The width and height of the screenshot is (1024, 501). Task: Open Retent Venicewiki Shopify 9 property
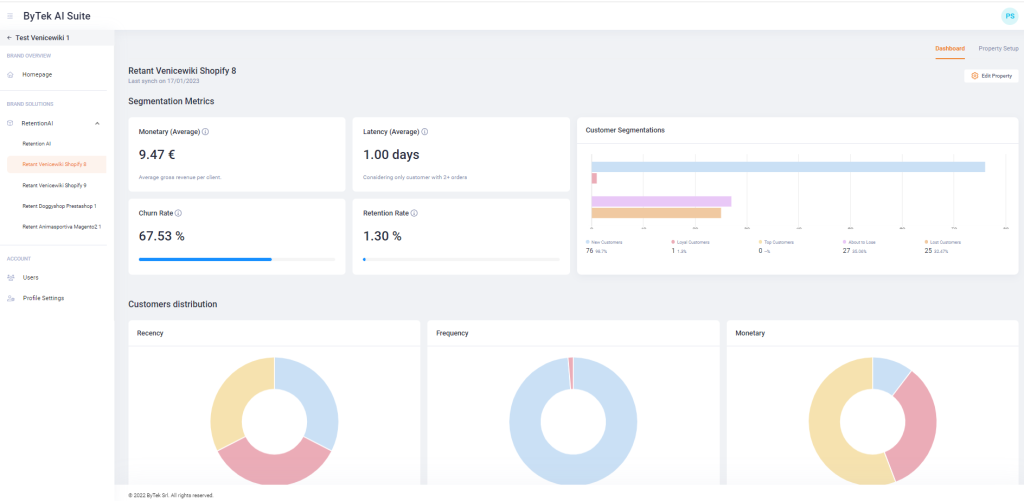click(54, 185)
